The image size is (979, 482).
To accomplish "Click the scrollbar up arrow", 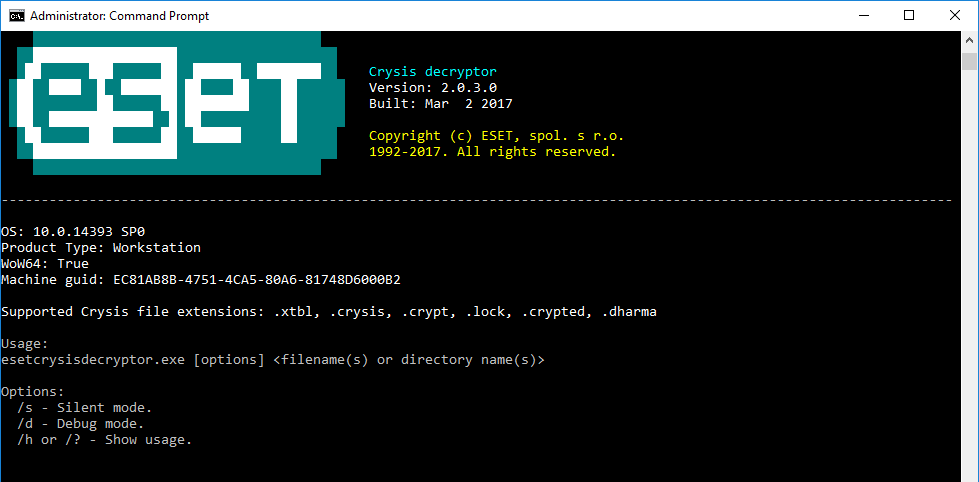I will pyautogui.click(x=970, y=41).
